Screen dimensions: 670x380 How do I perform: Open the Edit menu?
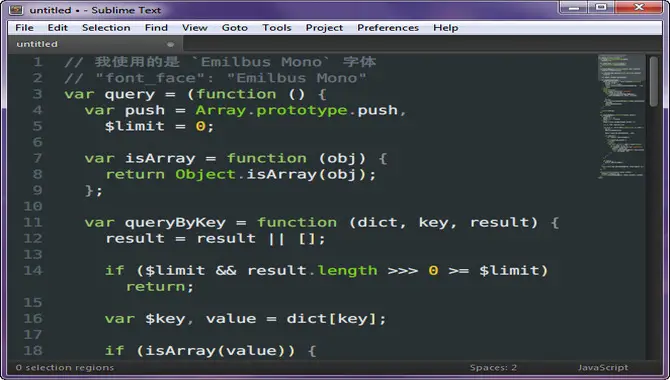pos(58,27)
